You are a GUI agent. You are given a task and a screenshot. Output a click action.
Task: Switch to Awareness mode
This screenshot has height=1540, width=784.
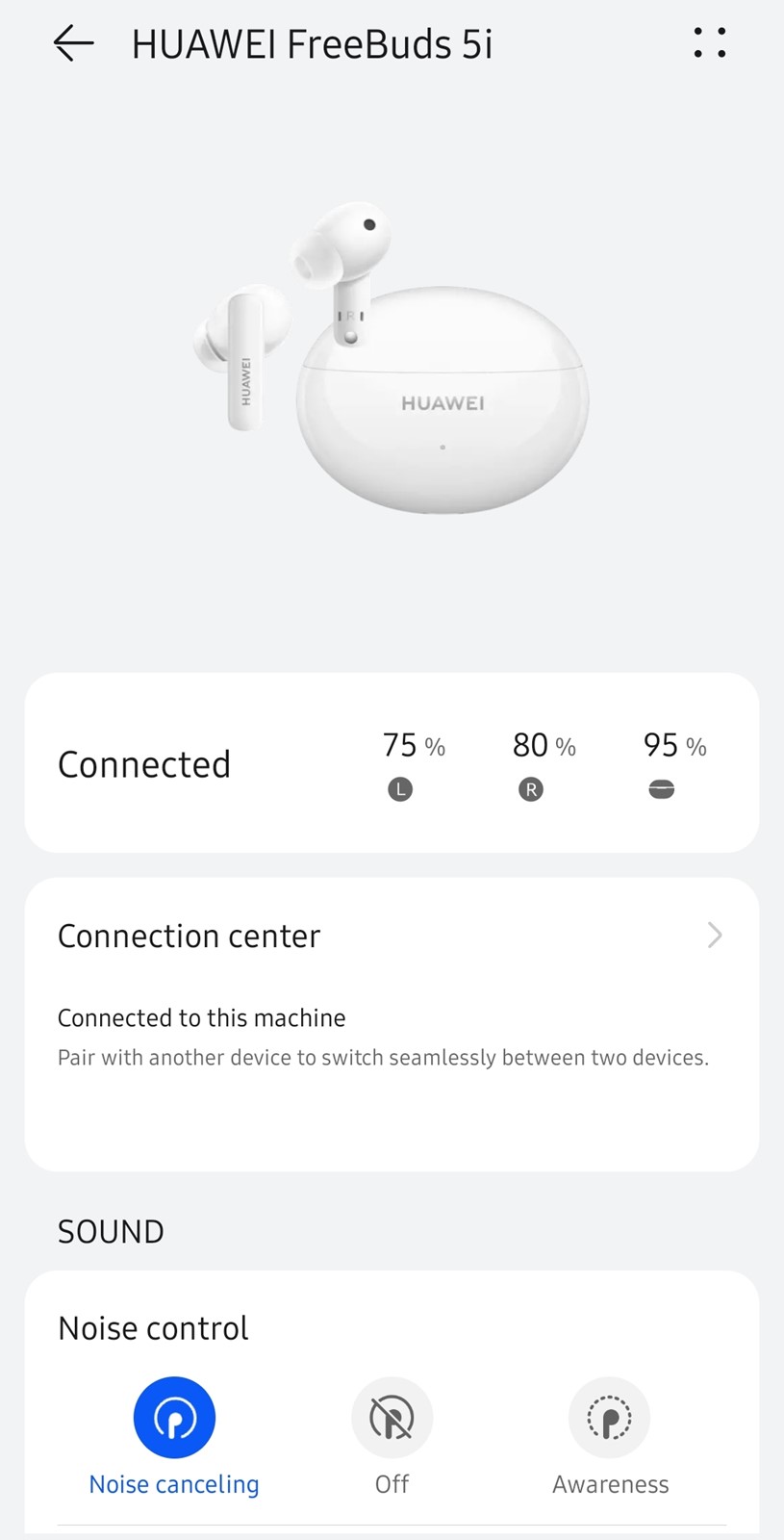610,1418
